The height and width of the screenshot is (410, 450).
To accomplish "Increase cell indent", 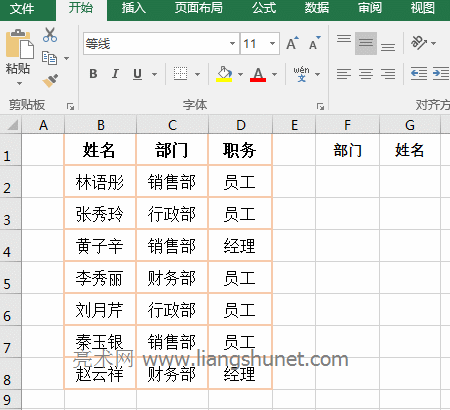I will (x=441, y=74).
